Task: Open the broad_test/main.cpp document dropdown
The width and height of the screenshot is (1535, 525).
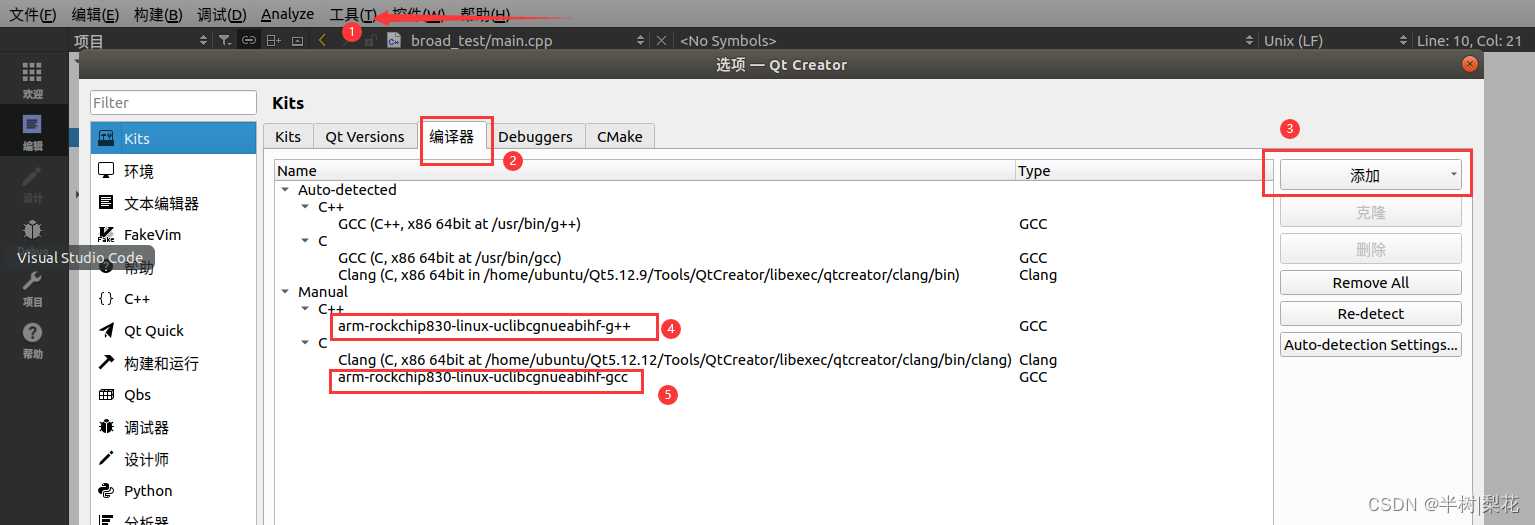Action: [x=529, y=41]
